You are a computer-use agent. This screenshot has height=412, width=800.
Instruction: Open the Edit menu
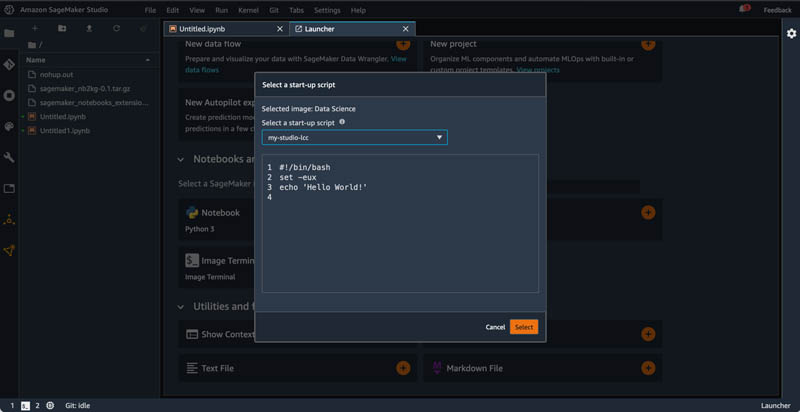point(172,10)
